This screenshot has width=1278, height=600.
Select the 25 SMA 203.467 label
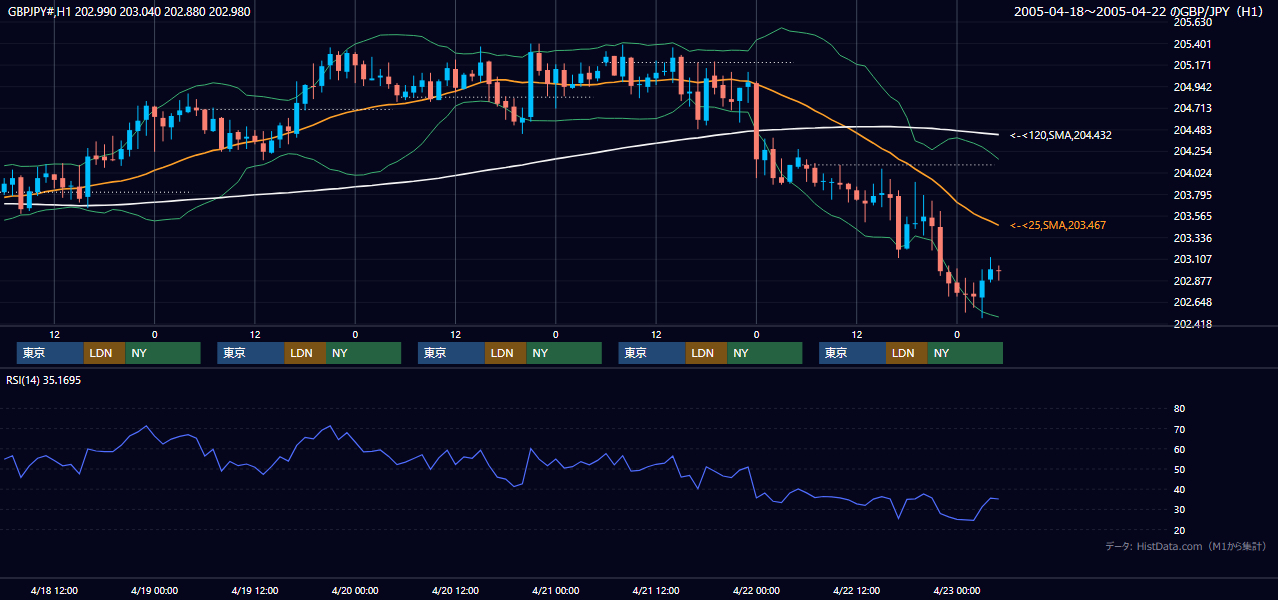(x=1058, y=225)
